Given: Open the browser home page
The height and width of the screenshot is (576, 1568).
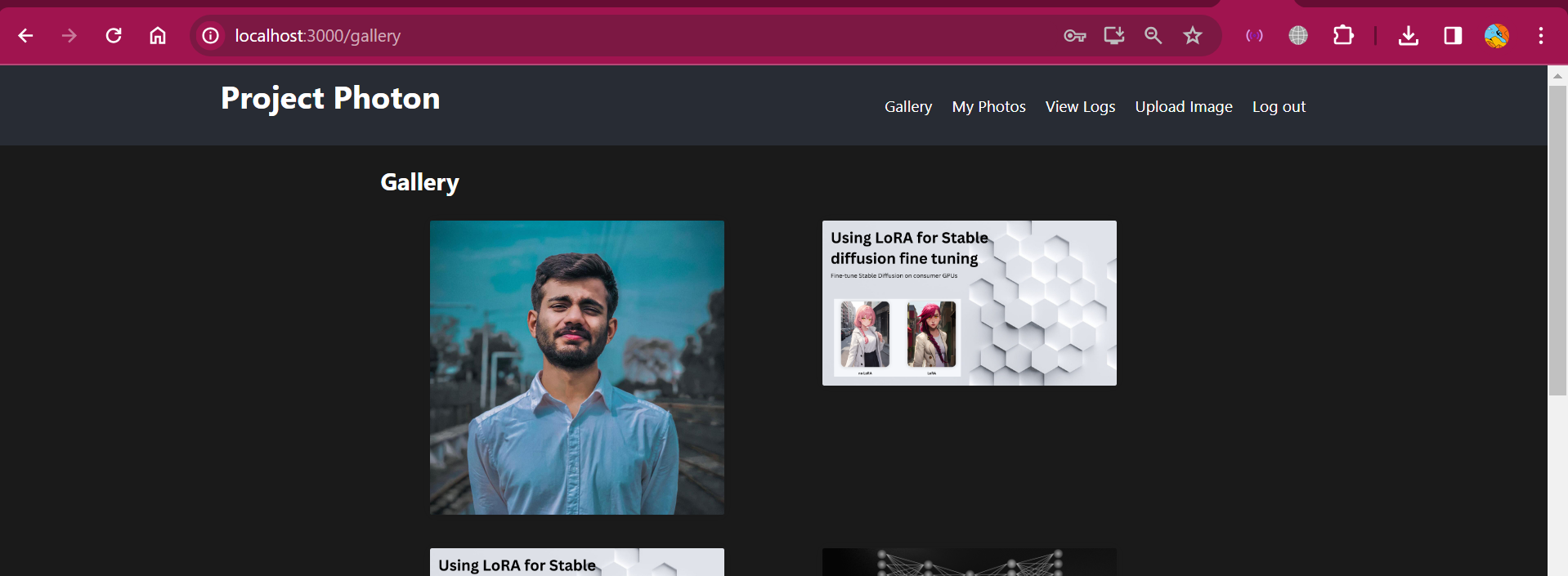Looking at the screenshot, I should coord(158,36).
